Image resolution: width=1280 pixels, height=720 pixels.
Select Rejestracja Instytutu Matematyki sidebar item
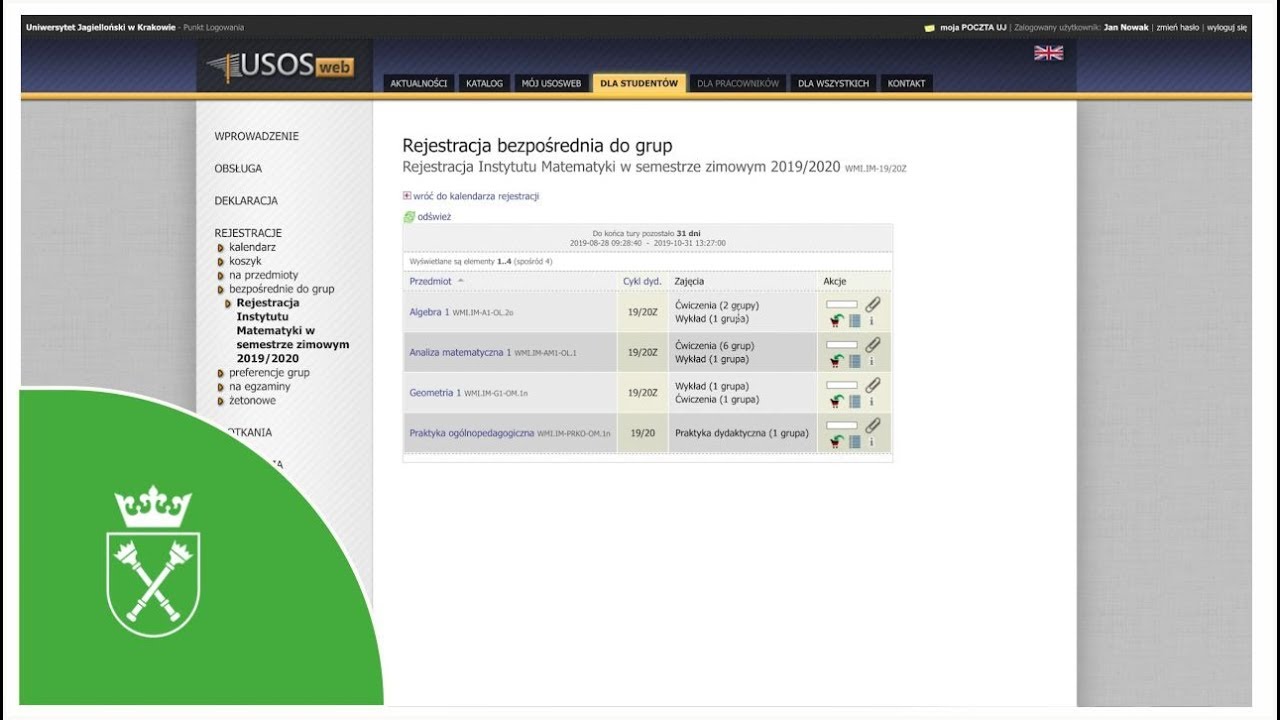[293, 330]
